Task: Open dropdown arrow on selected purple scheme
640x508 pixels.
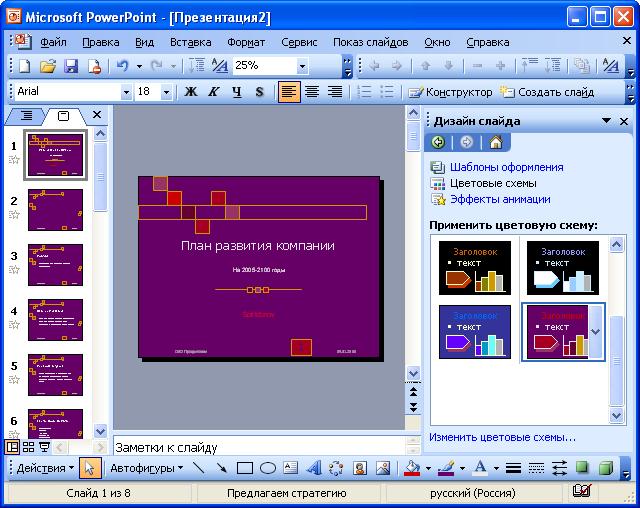Action: 596,332
